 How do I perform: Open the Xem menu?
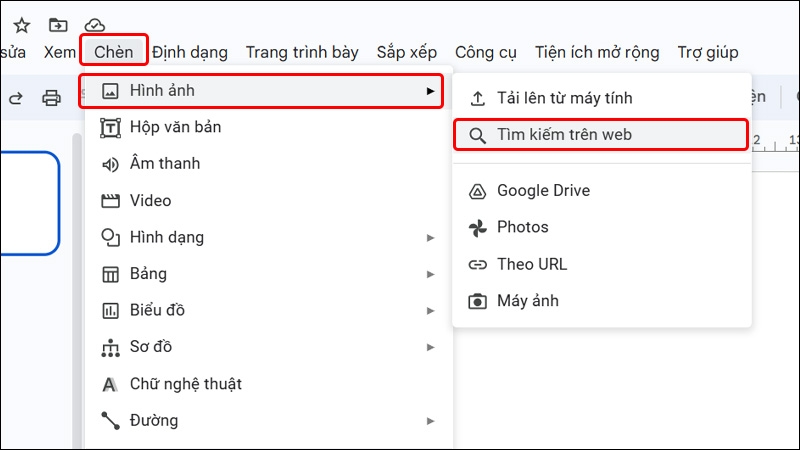click(x=60, y=52)
